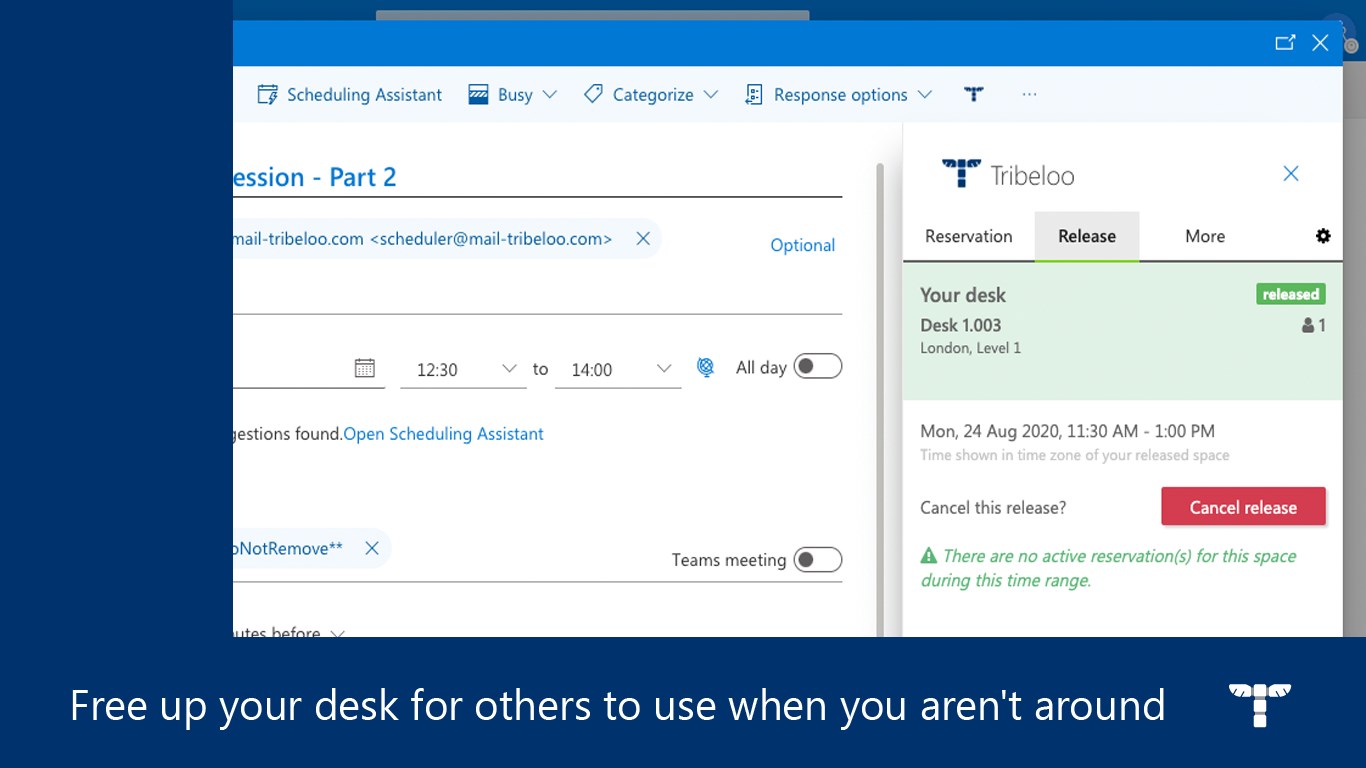Image resolution: width=1366 pixels, height=768 pixels.
Task: Open the Scheduling Assistant toolbar item
Action: [349, 94]
